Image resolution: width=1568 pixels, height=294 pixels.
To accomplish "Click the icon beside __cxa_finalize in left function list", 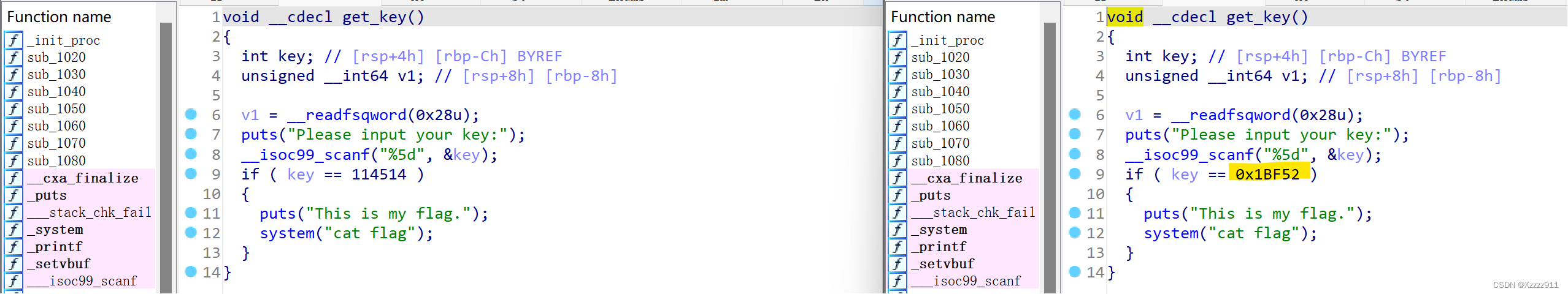I will (13, 178).
